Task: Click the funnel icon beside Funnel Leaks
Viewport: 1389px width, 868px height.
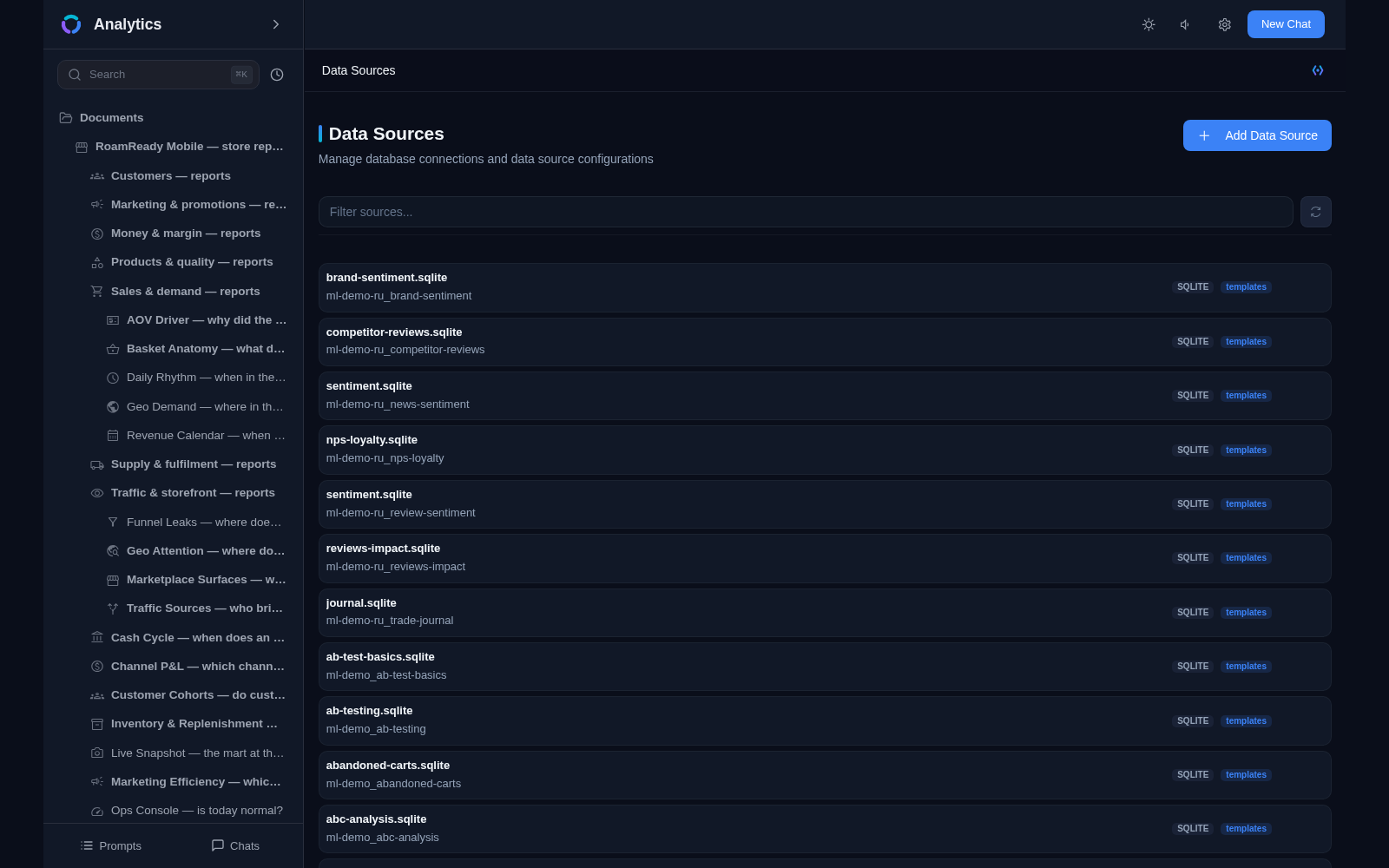Action: (x=113, y=523)
